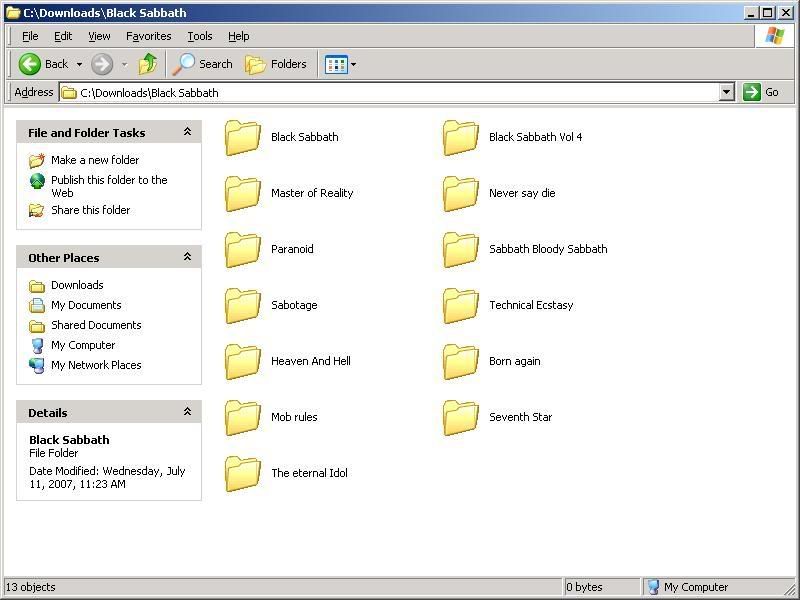Collapse the File and Folder Tasks panel

187,132
